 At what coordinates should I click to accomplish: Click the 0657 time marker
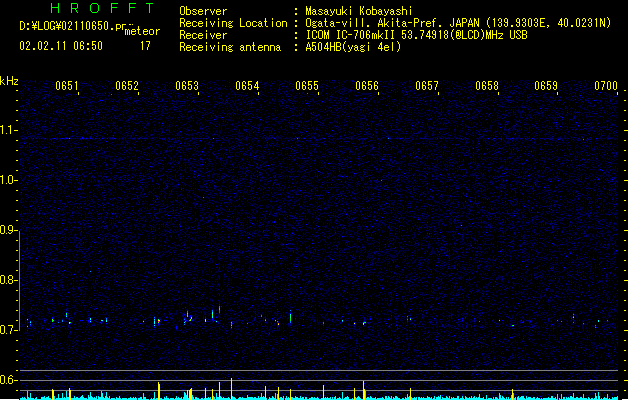(x=427, y=86)
